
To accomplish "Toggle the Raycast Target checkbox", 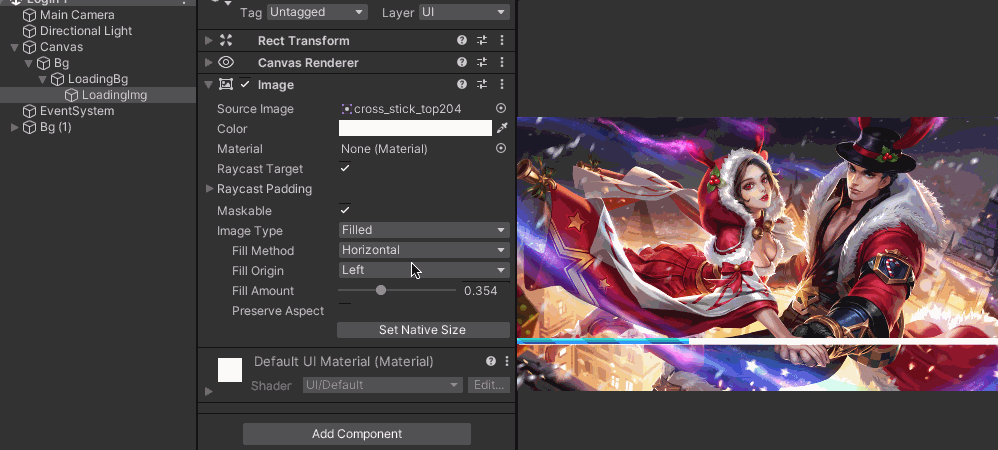I will coord(345,168).
